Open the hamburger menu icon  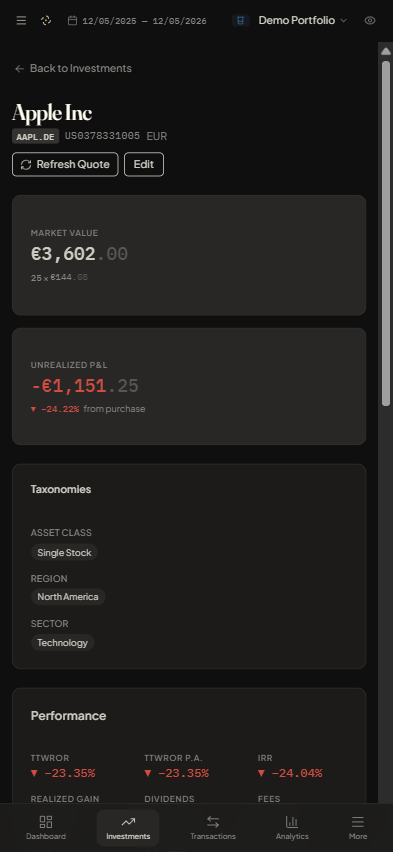point(21,21)
